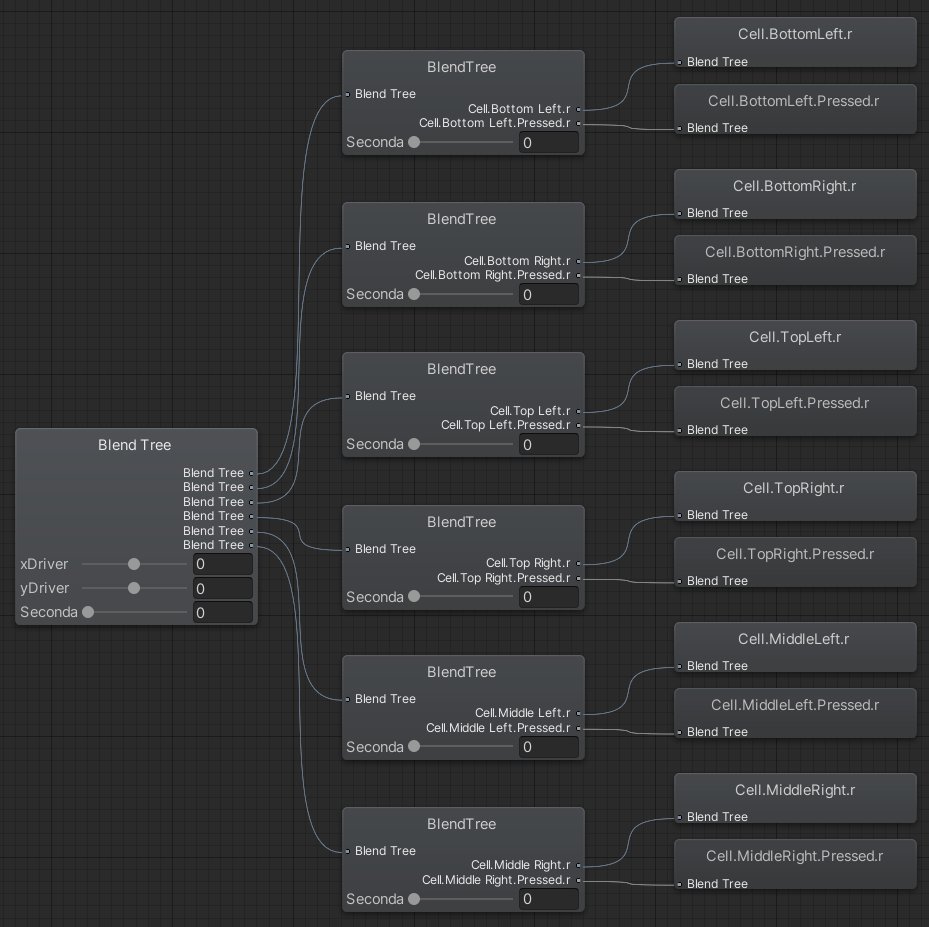Click the yDriver value input field
Screen dimensions: 929x927
223,588
